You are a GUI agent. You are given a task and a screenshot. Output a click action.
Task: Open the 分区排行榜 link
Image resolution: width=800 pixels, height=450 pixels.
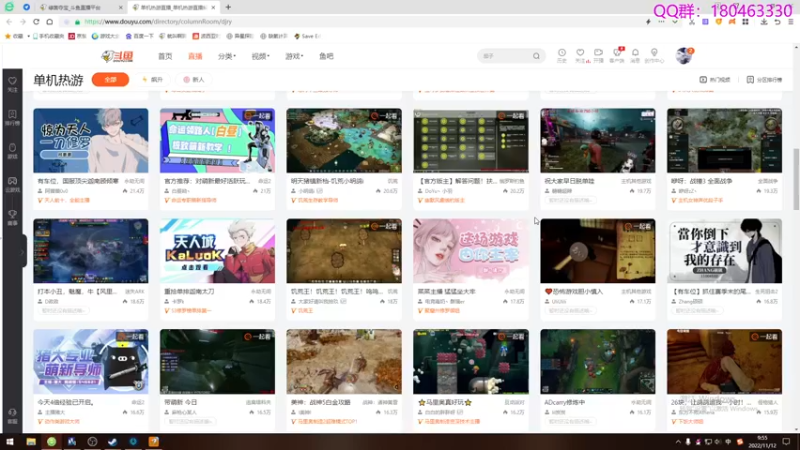(x=764, y=80)
